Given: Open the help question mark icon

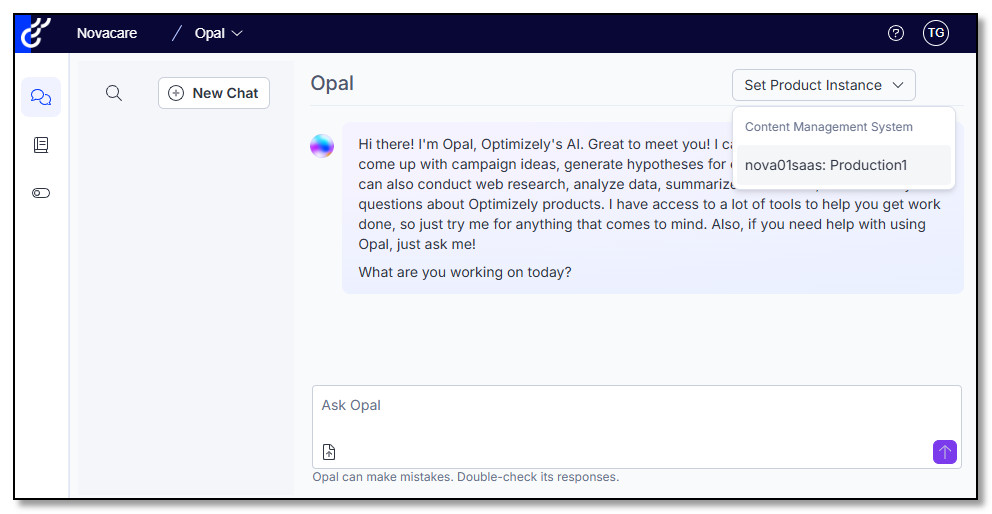Looking at the screenshot, I should [895, 33].
